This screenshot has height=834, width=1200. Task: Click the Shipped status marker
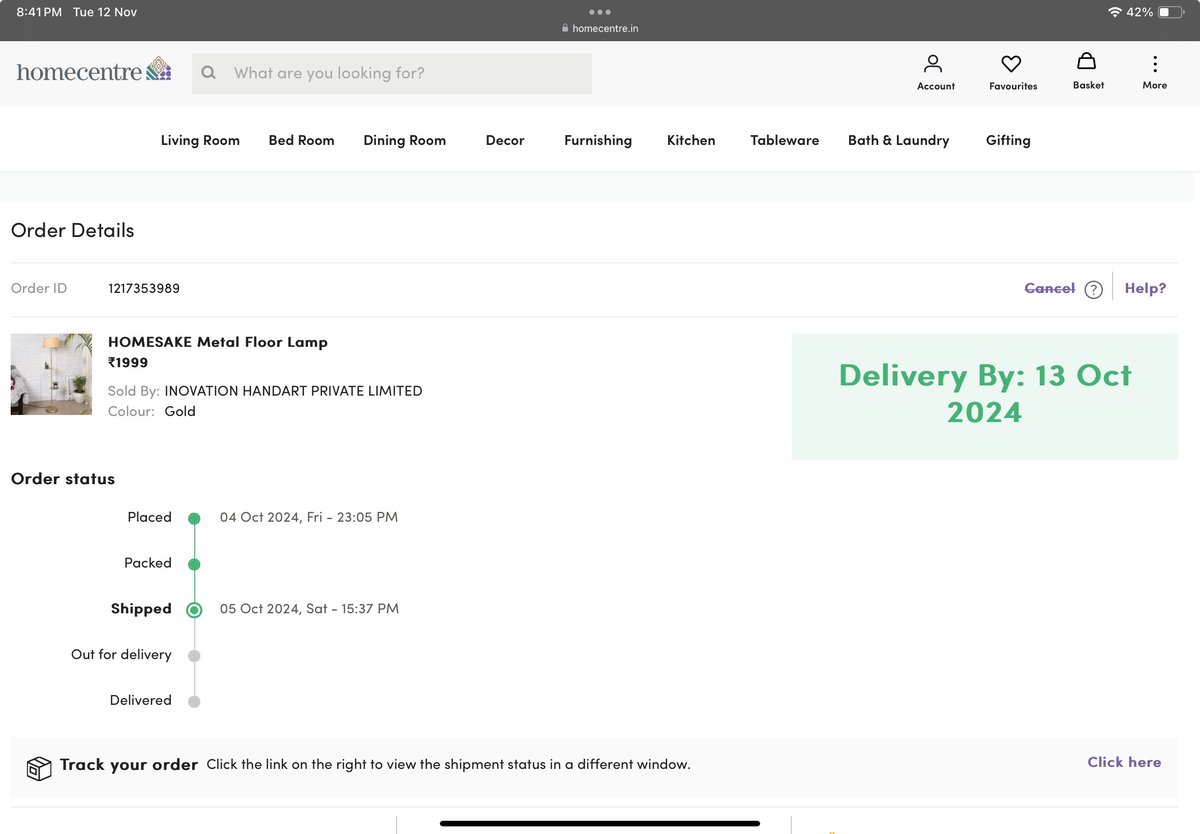pos(194,610)
